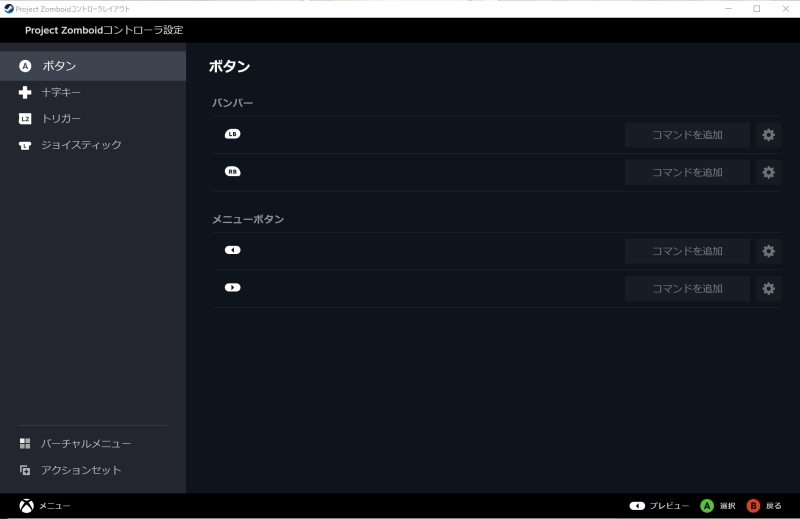This screenshot has width=800, height=519.
Task: Click the right menu (start) button icon
Action: coord(233,288)
